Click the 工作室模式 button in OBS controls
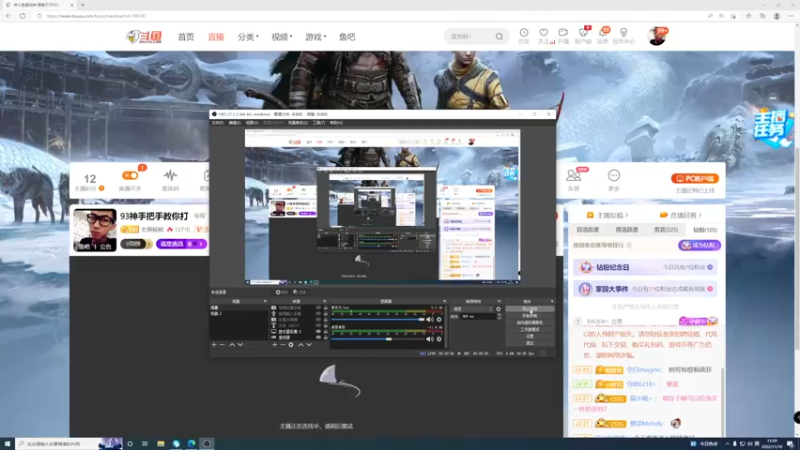Screen dimensions: 800x450 tap(530, 330)
